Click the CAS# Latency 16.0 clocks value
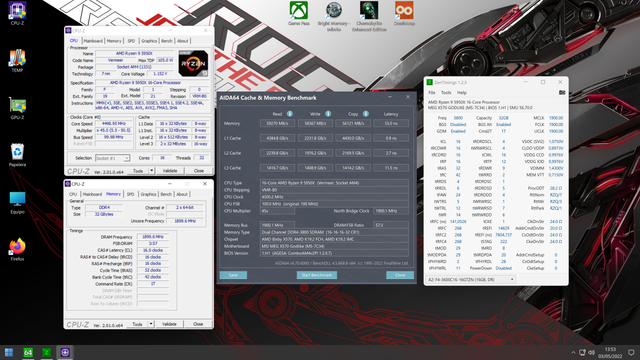 pos(153,250)
